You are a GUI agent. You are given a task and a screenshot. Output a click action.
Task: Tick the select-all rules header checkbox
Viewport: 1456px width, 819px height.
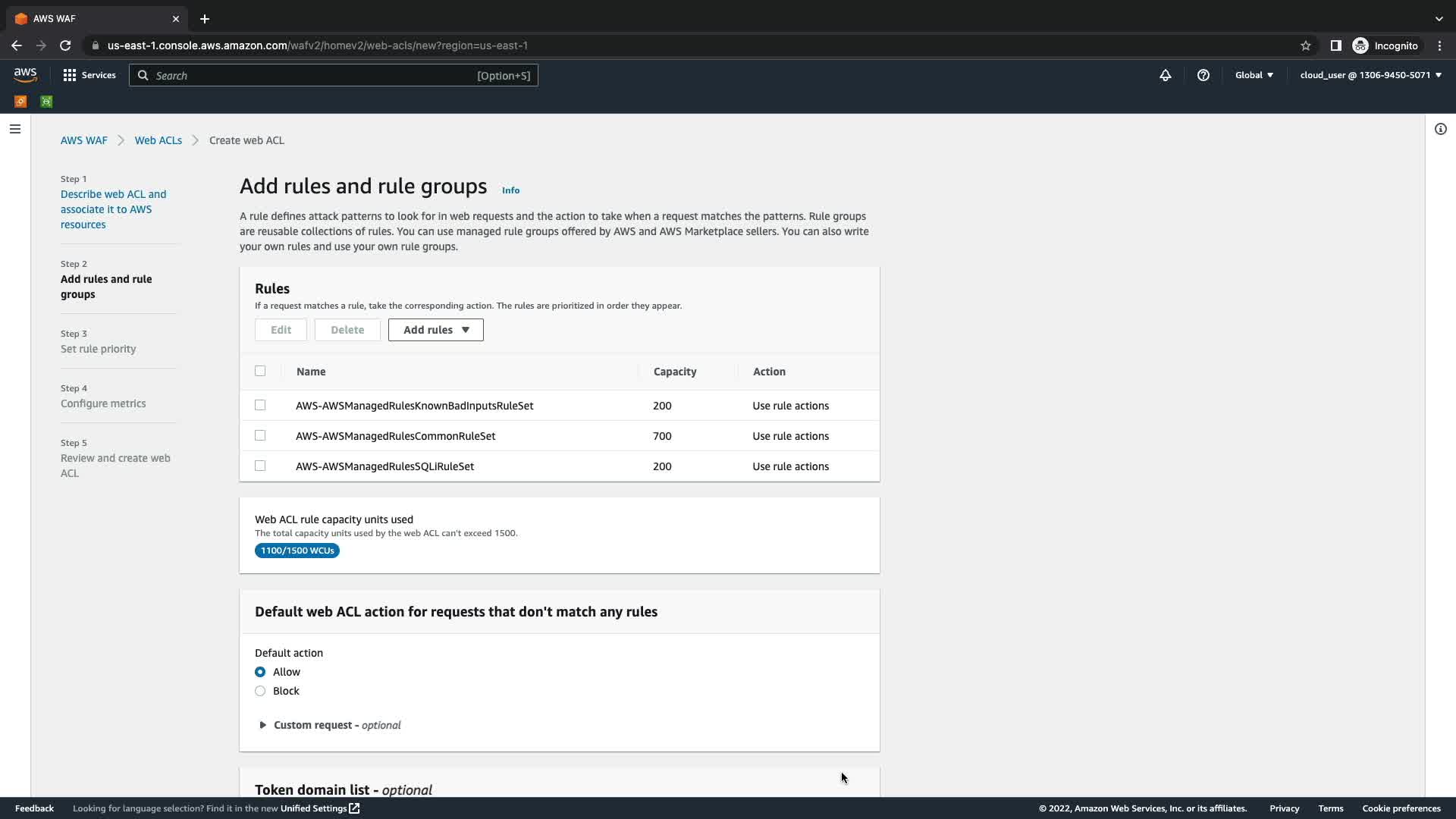click(x=260, y=371)
